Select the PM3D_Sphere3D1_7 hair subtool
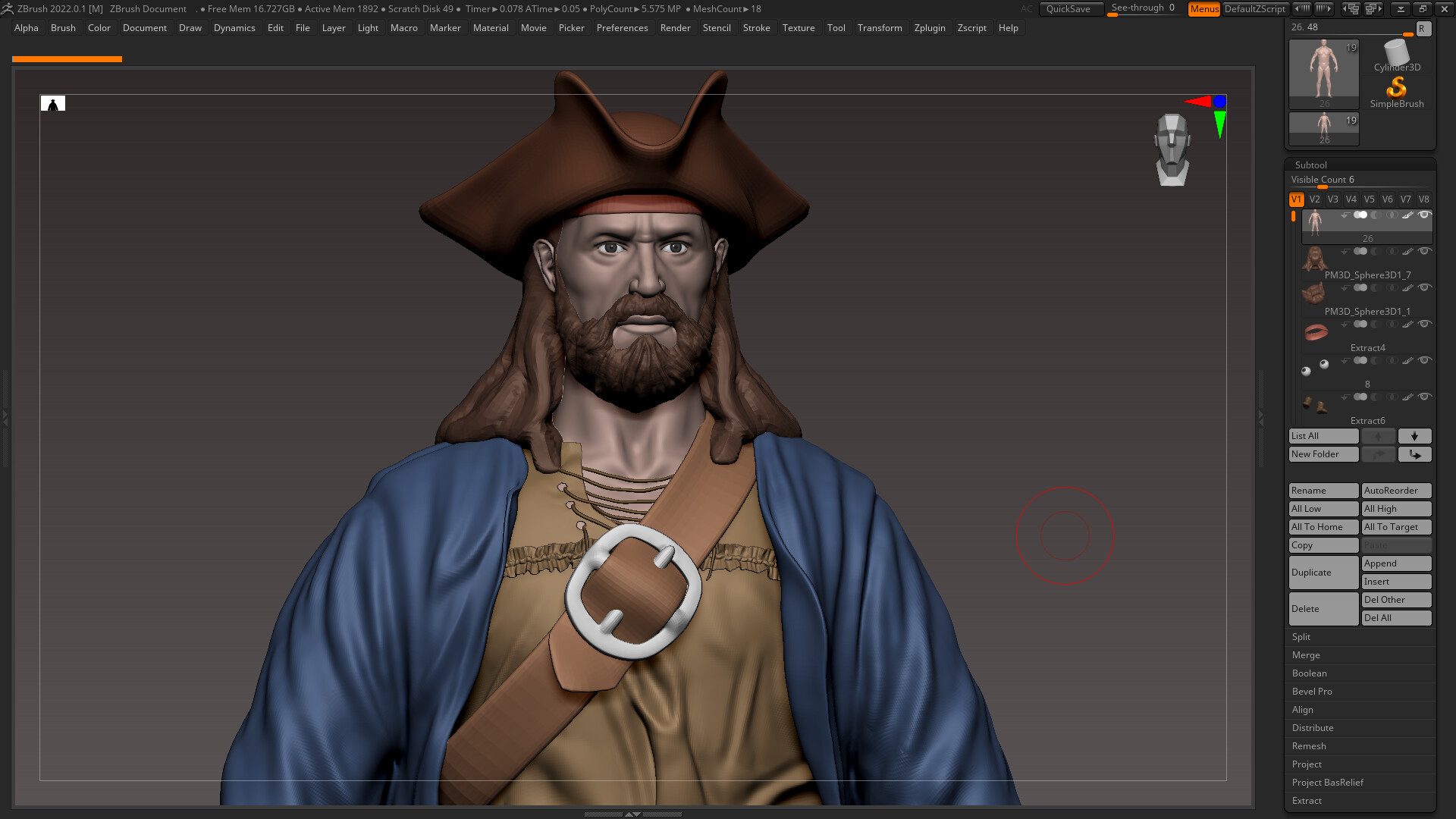Screen dimensions: 1456x819 (1314, 259)
